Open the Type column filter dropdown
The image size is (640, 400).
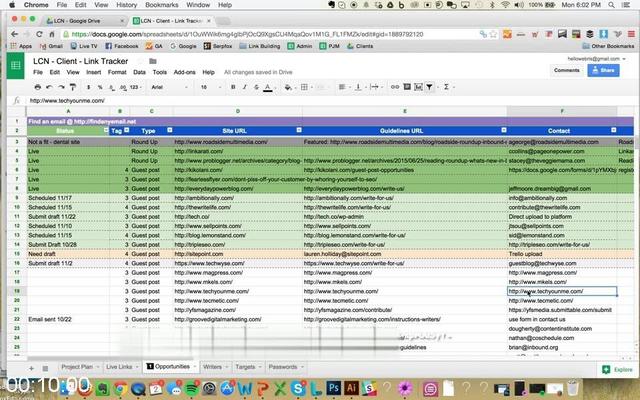pos(169,130)
